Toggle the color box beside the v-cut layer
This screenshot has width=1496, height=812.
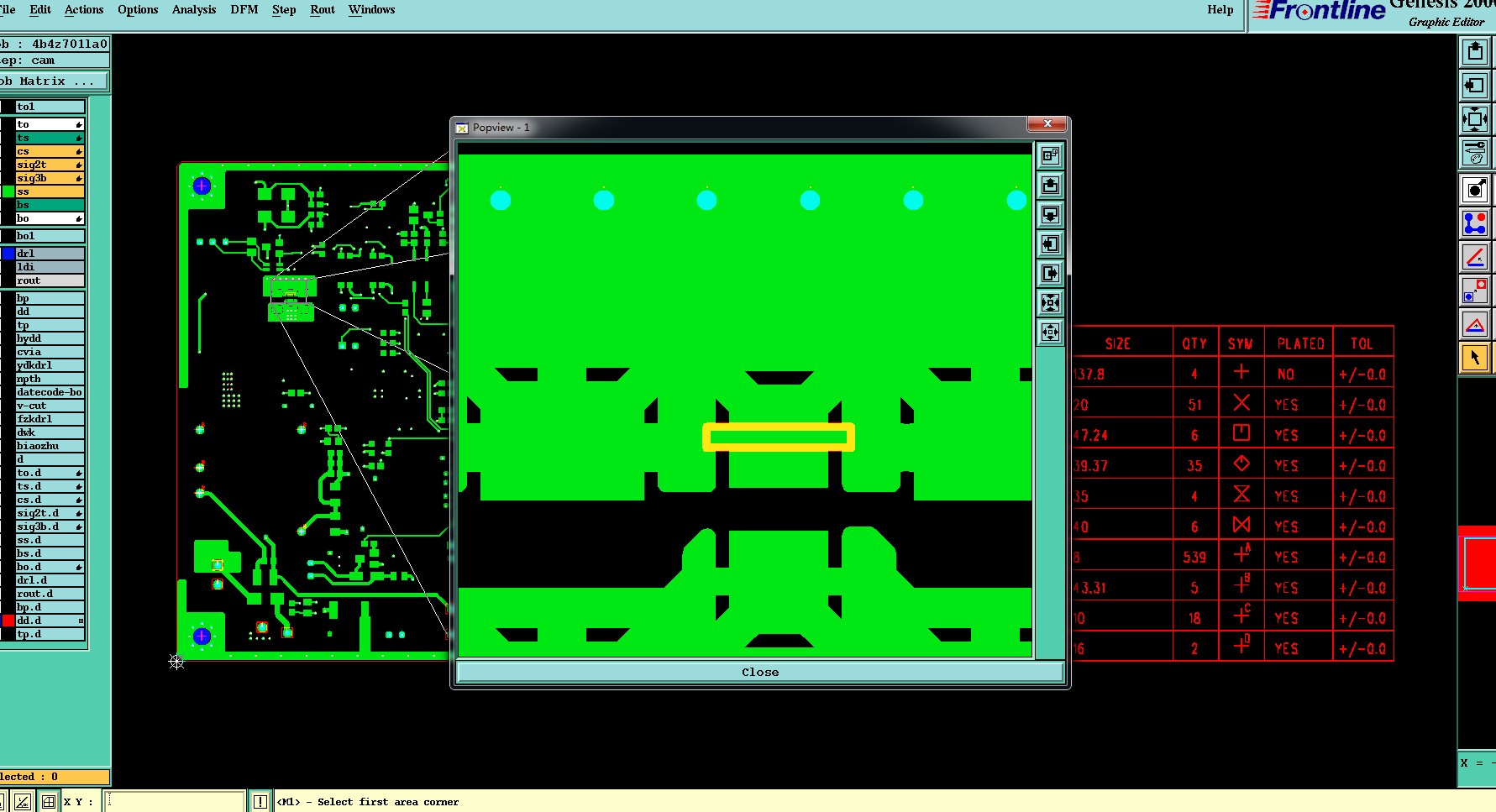8,406
